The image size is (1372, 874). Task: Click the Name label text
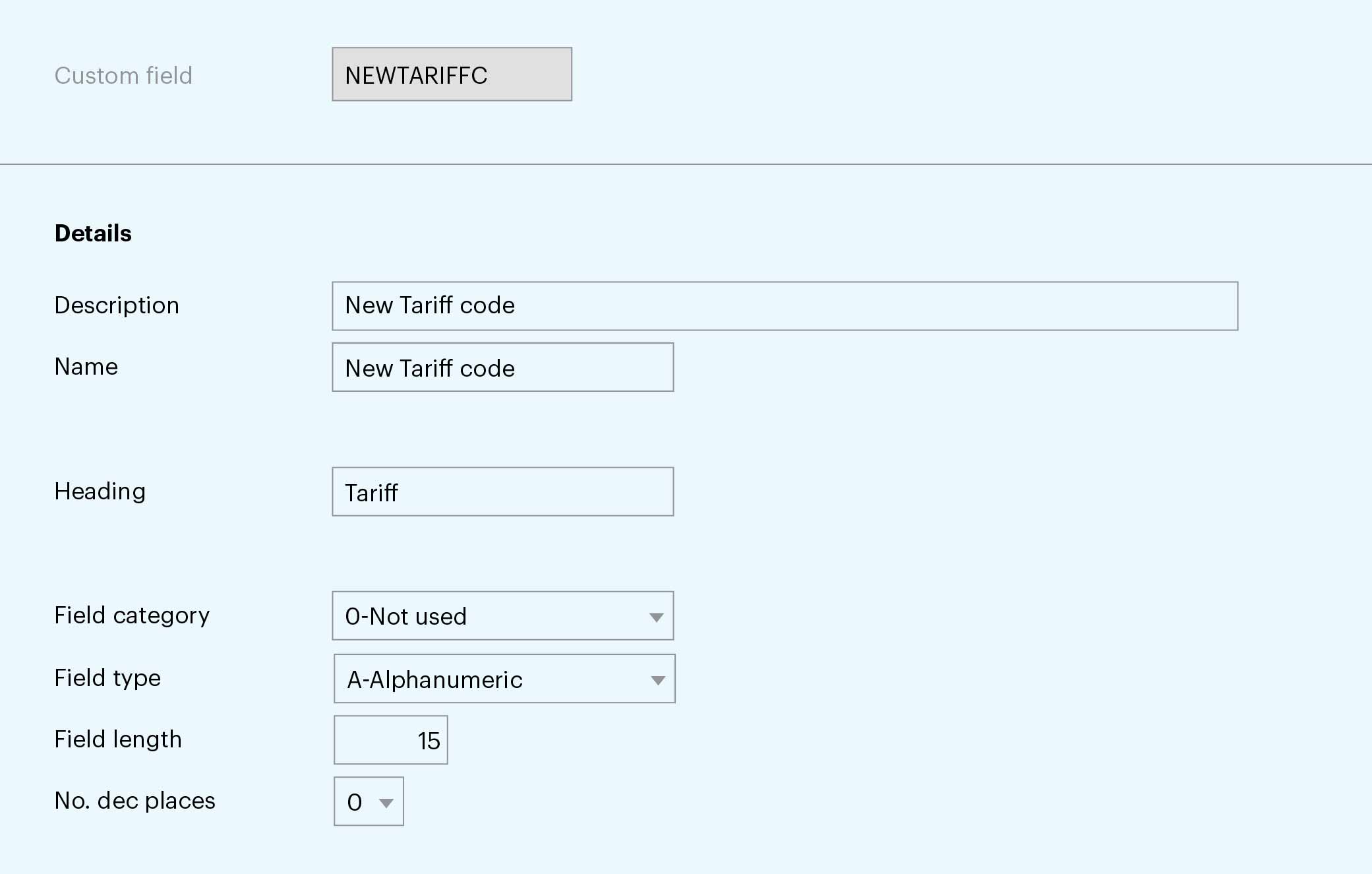pos(86,367)
